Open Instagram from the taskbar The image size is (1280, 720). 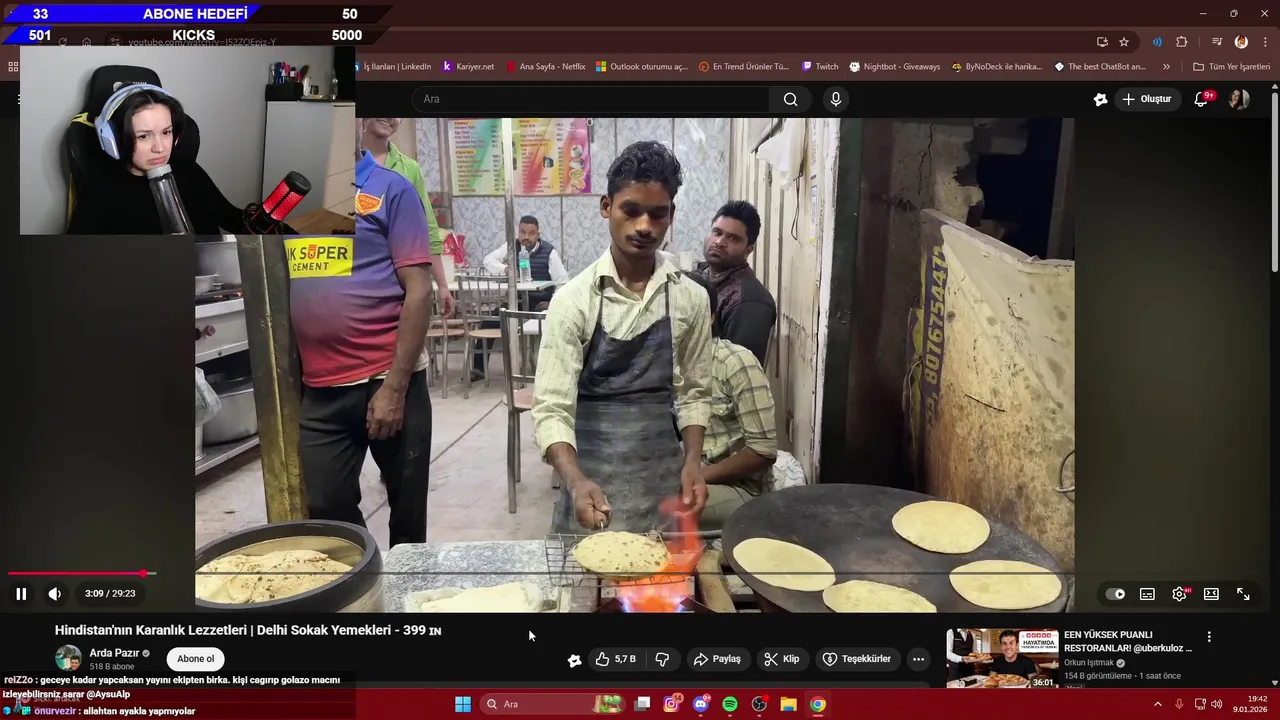672,704
